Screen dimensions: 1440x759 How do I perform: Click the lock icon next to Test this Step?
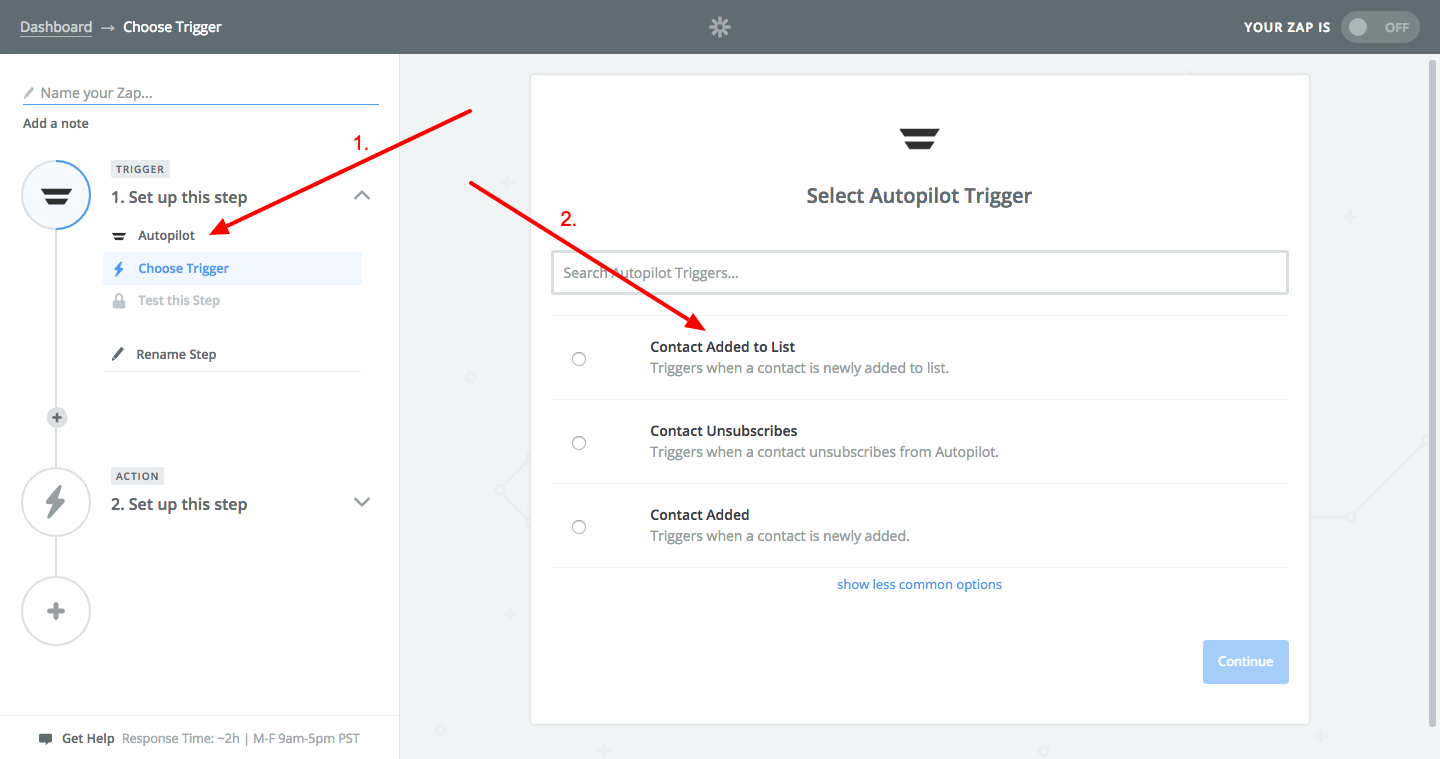click(119, 300)
